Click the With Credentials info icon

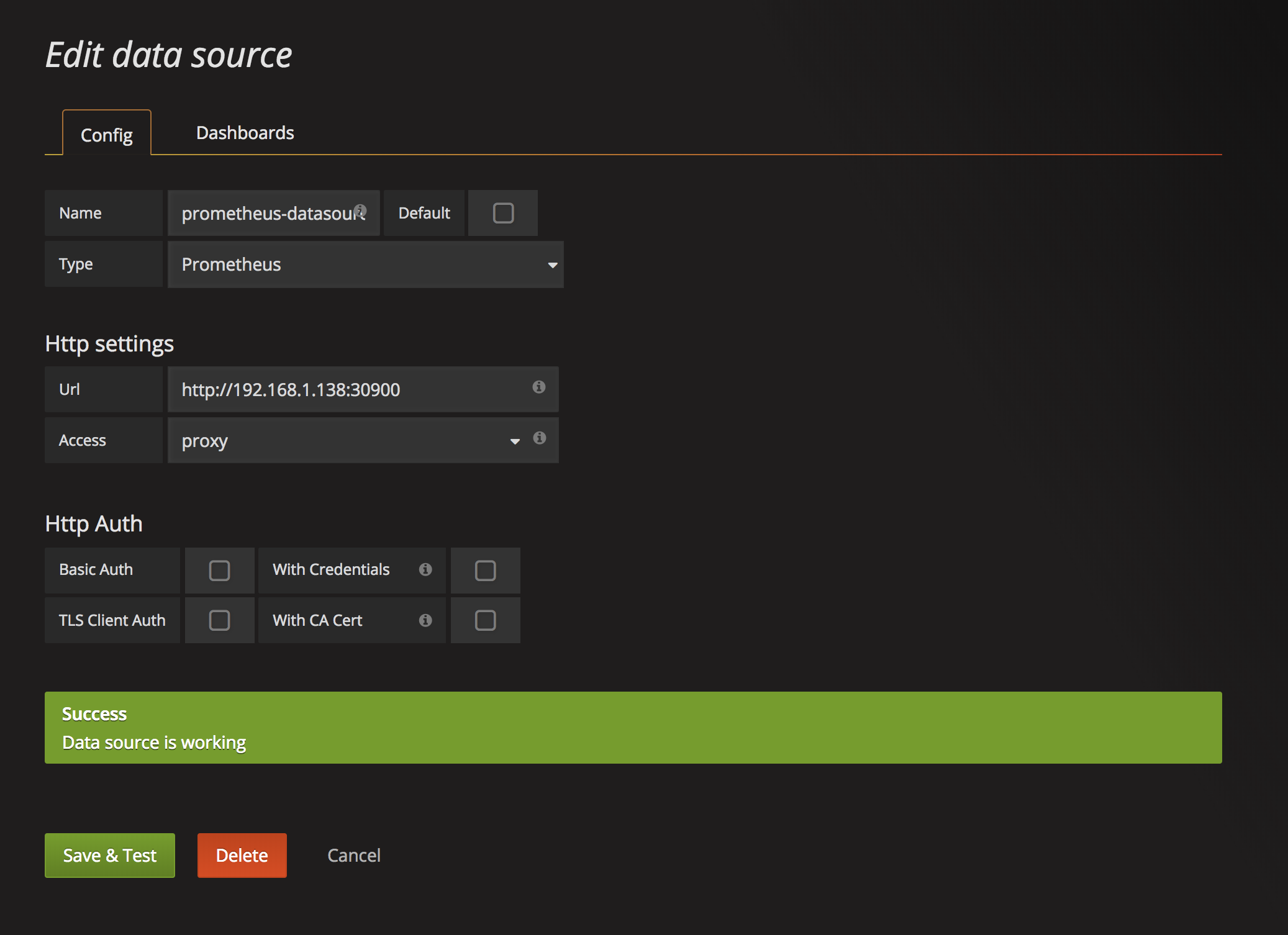coord(425,569)
